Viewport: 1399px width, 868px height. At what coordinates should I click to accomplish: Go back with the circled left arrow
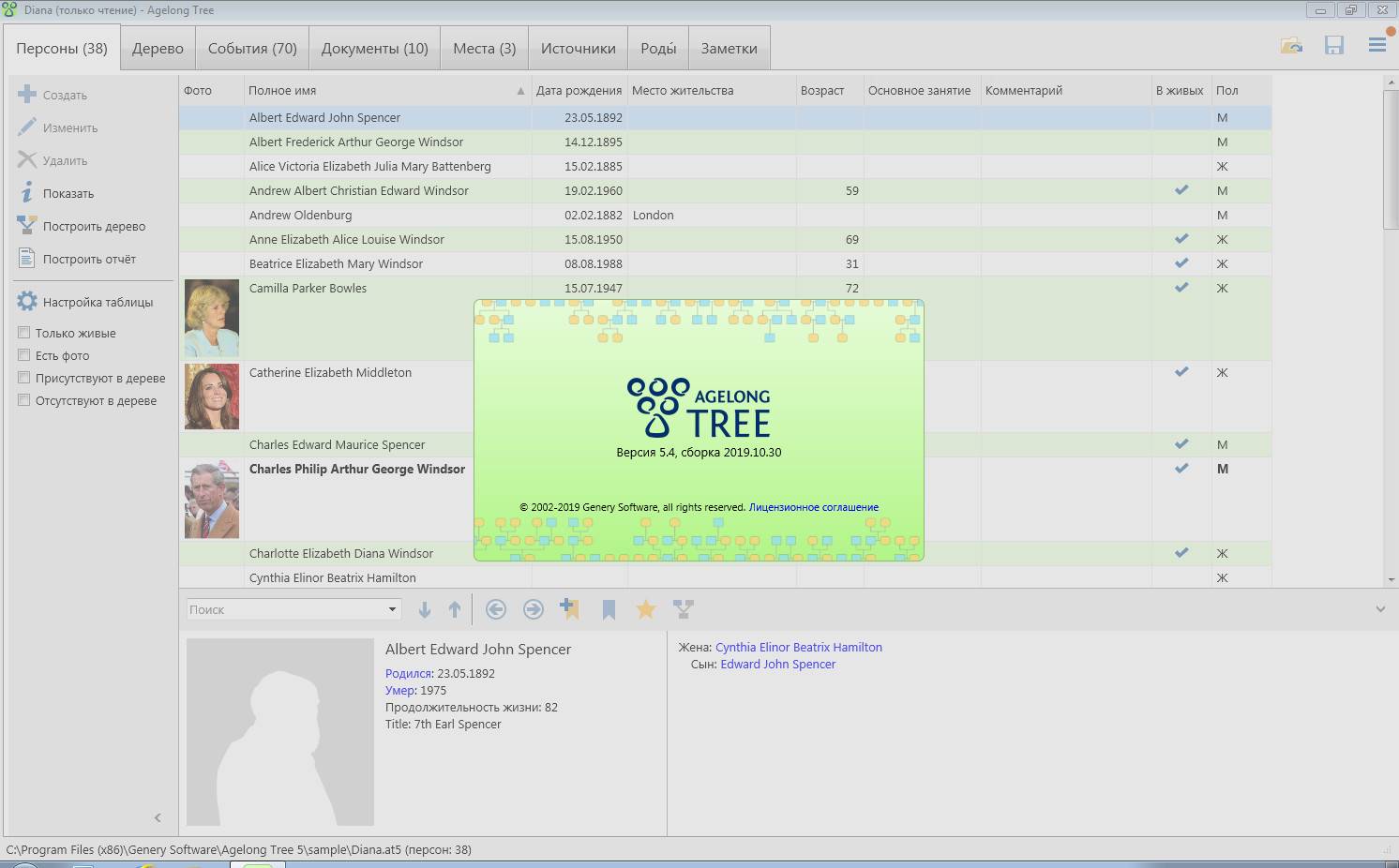point(496,610)
